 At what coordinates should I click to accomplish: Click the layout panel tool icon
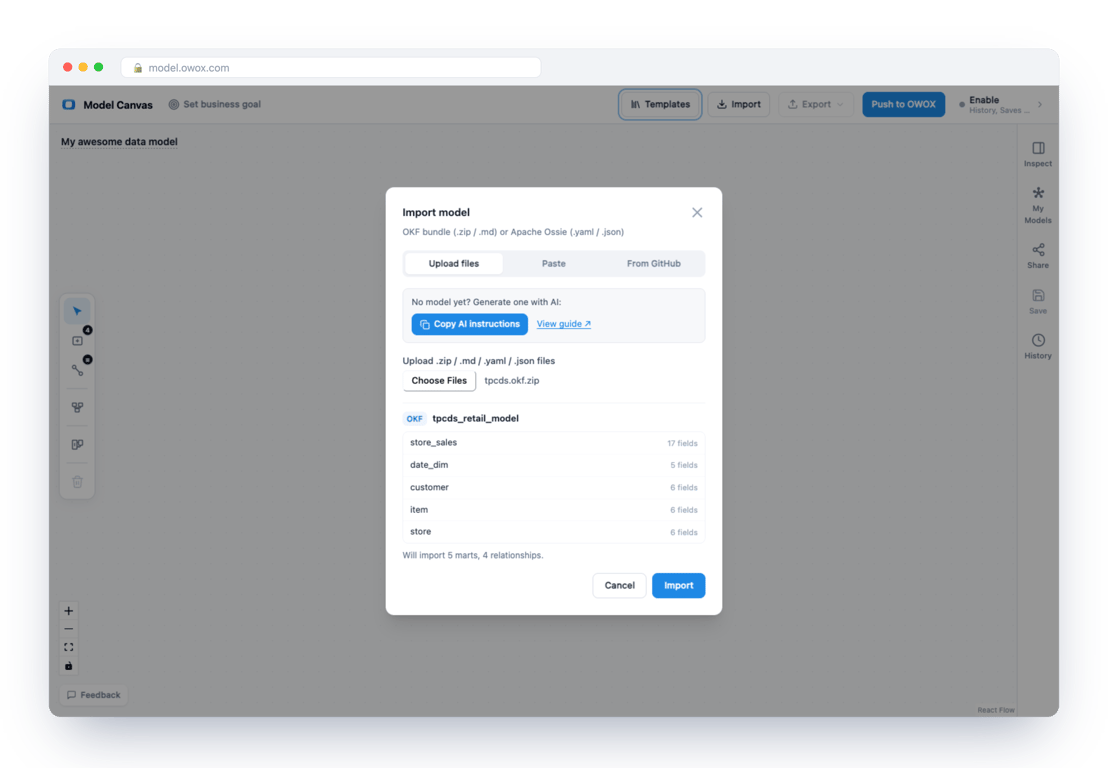click(77, 444)
